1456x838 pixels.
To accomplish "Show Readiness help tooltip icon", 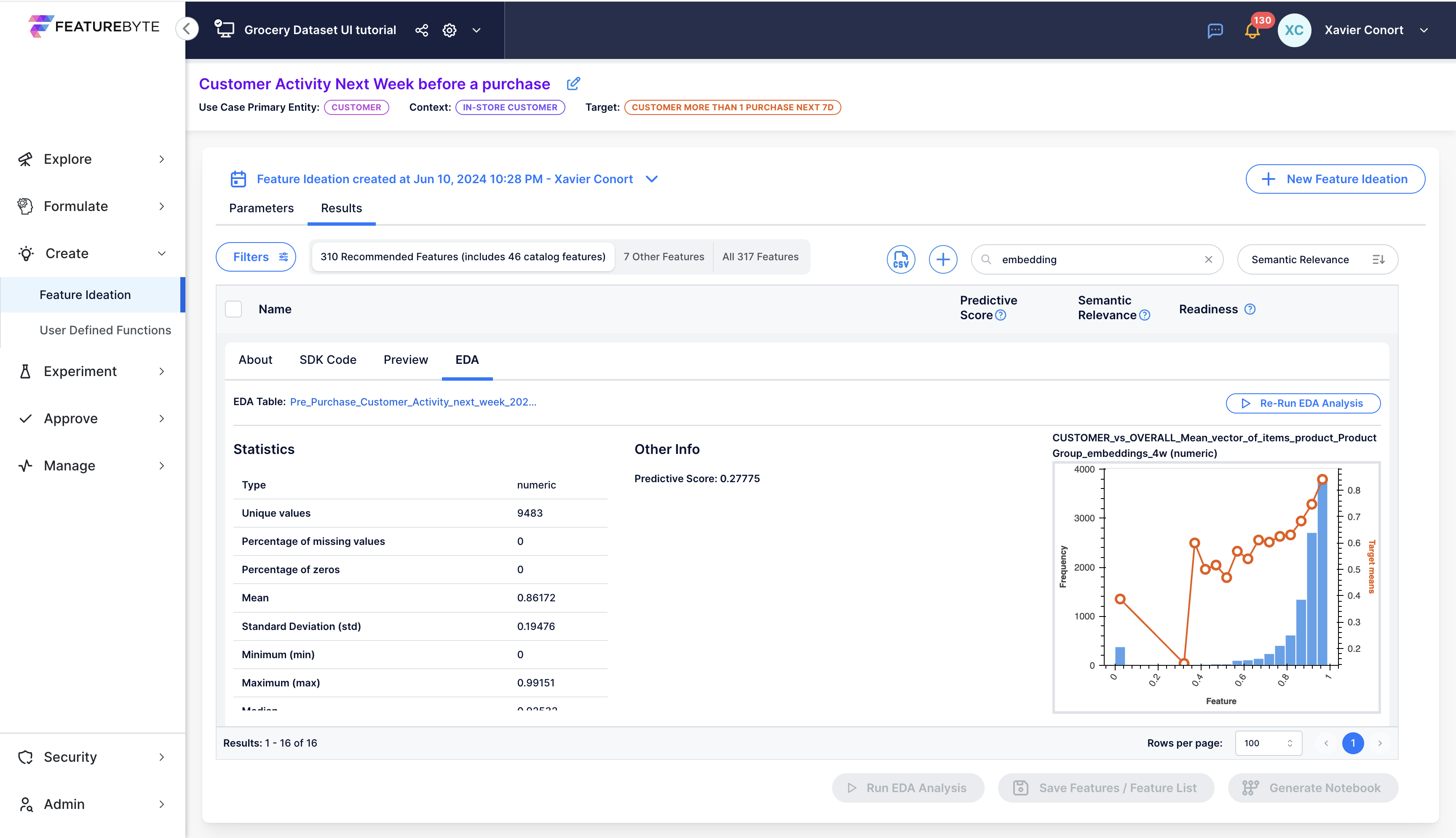I will pyautogui.click(x=1249, y=309).
